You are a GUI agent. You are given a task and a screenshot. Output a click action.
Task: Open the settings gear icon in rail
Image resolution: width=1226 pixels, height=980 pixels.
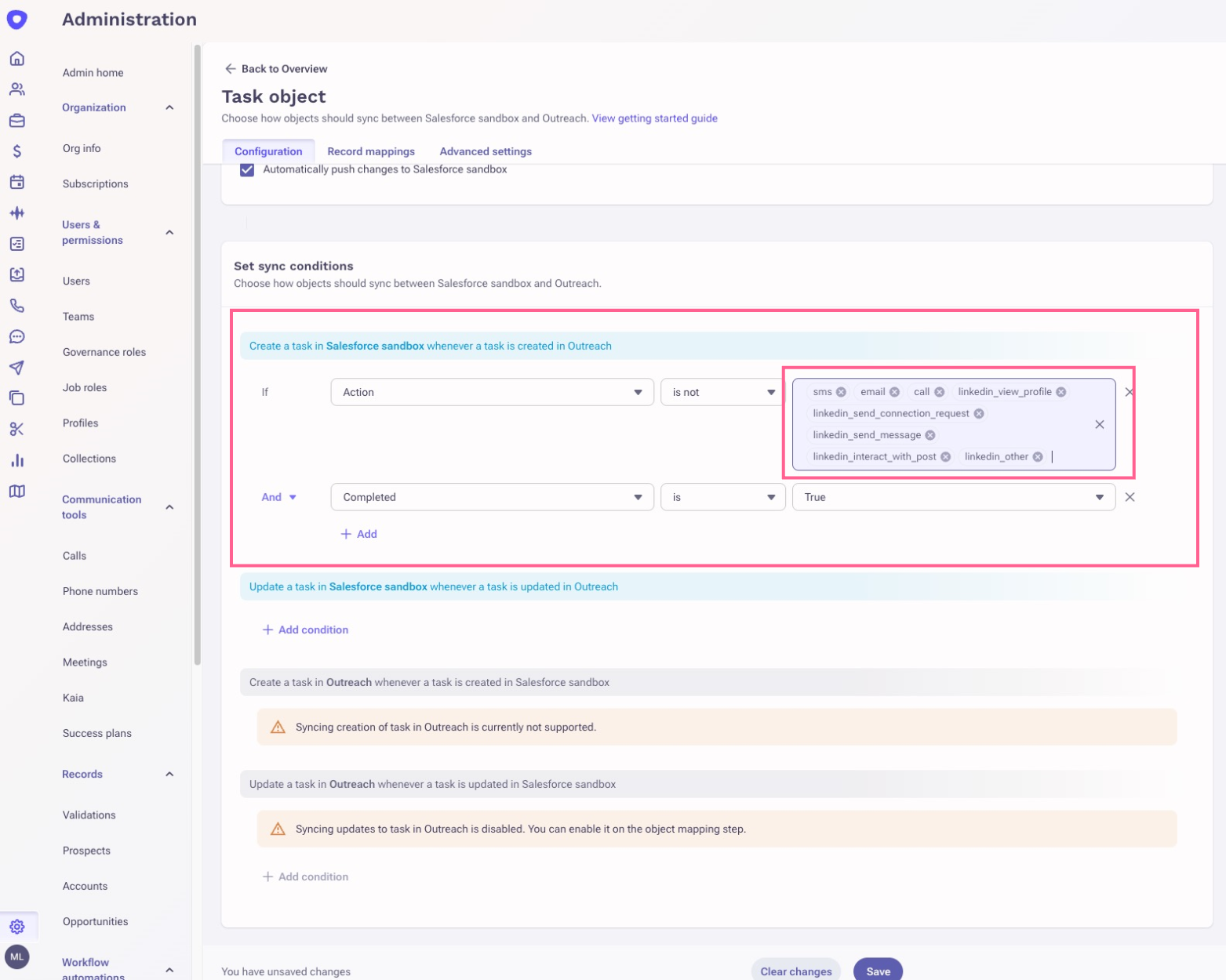[x=16, y=927]
